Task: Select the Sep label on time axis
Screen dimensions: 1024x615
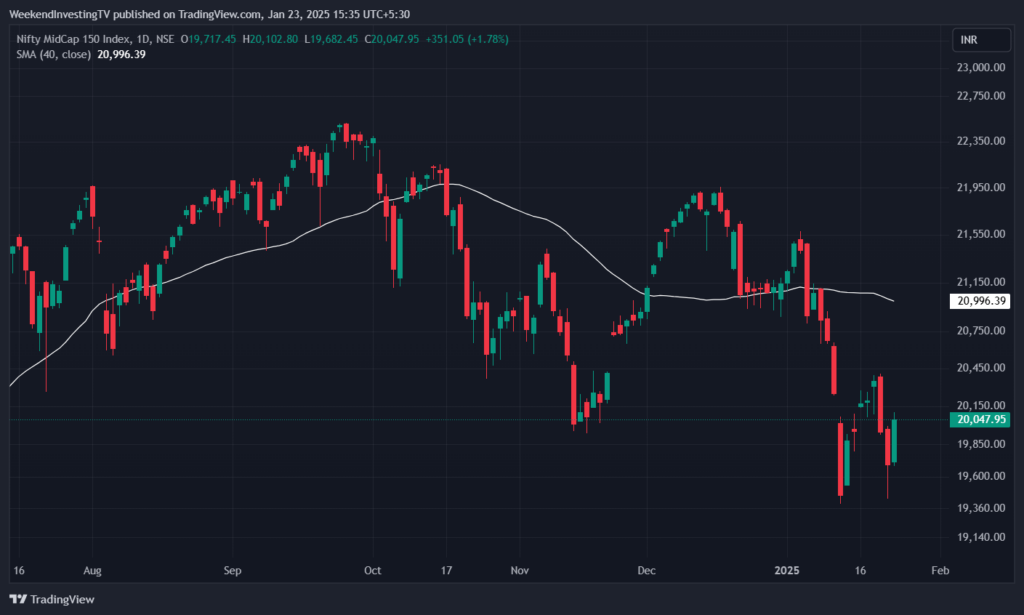Action: tap(232, 571)
